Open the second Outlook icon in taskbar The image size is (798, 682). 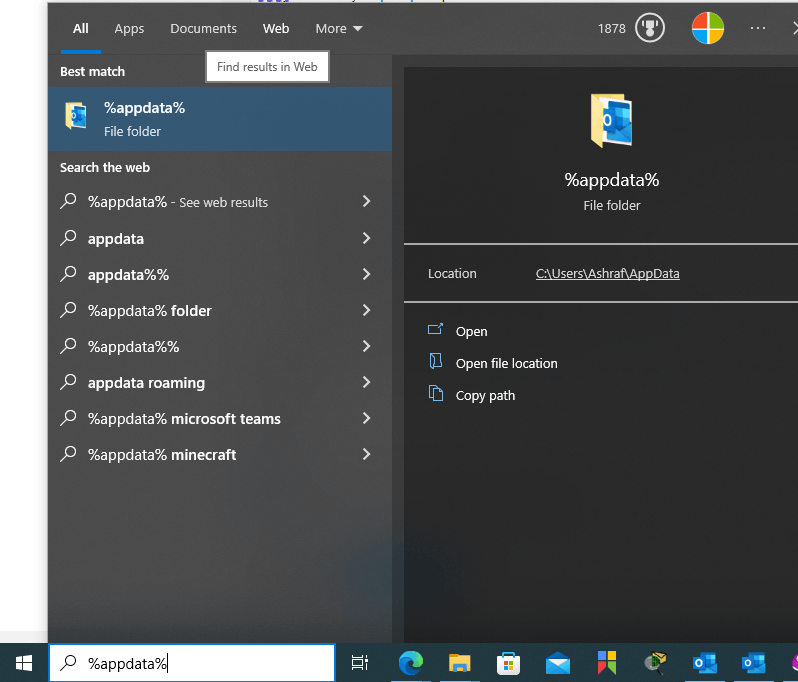click(x=754, y=663)
